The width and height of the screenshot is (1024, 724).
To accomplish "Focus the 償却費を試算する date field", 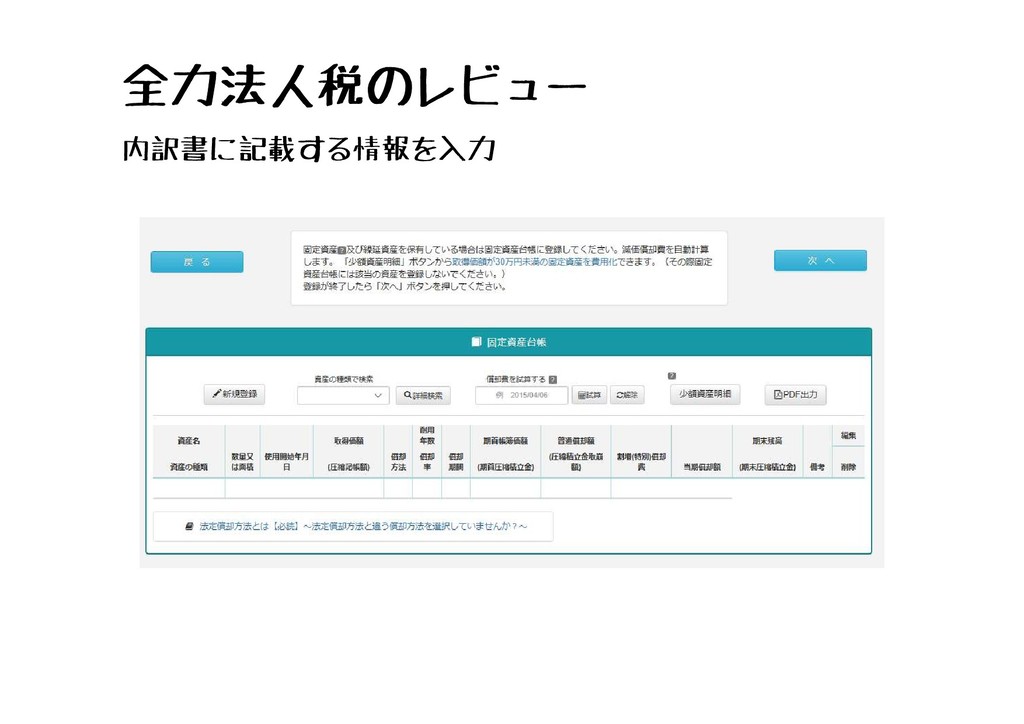I will tap(522, 395).
